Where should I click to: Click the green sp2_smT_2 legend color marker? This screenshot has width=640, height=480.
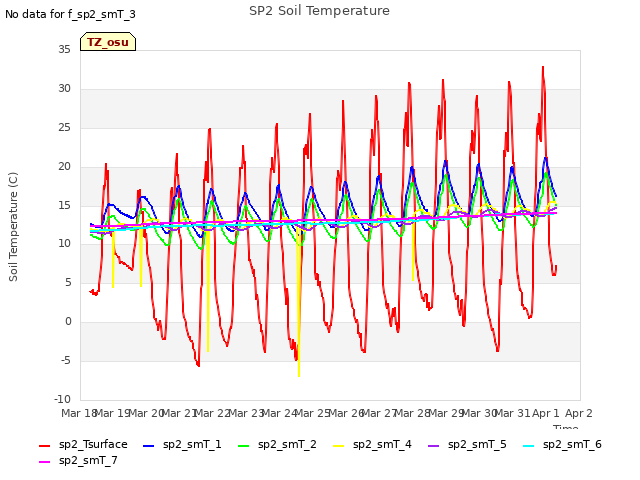click(244, 446)
